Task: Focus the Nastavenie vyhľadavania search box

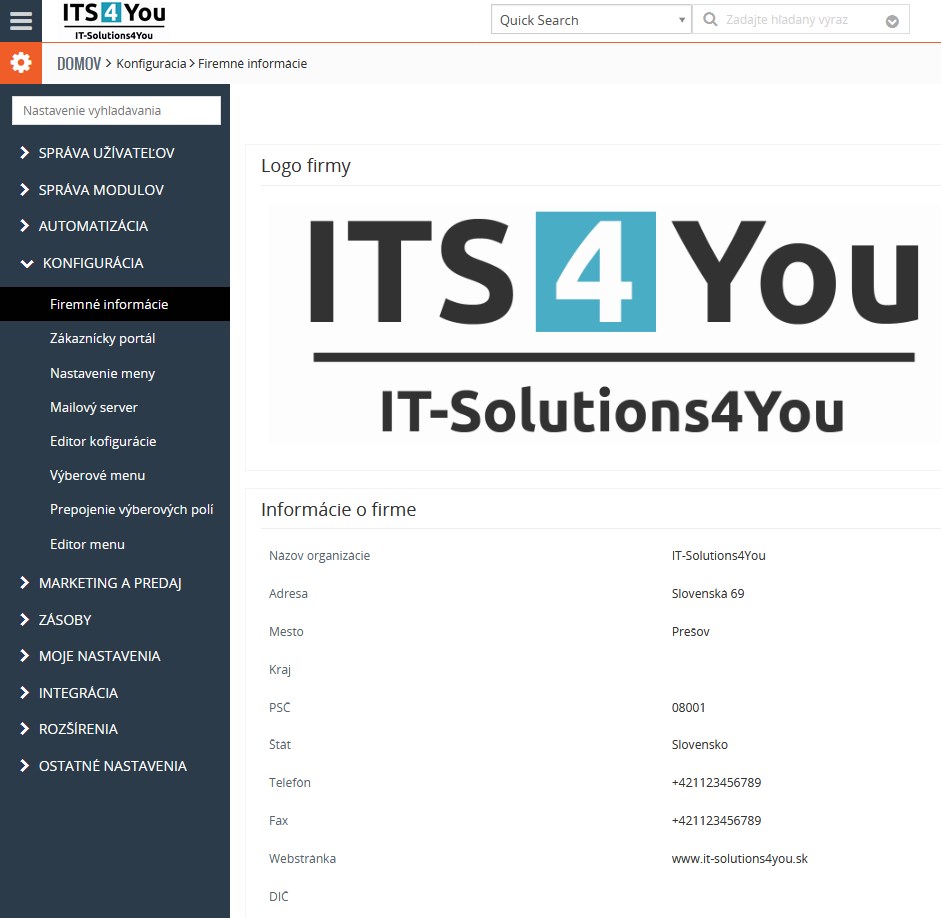Action: pyautogui.click(x=116, y=110)
